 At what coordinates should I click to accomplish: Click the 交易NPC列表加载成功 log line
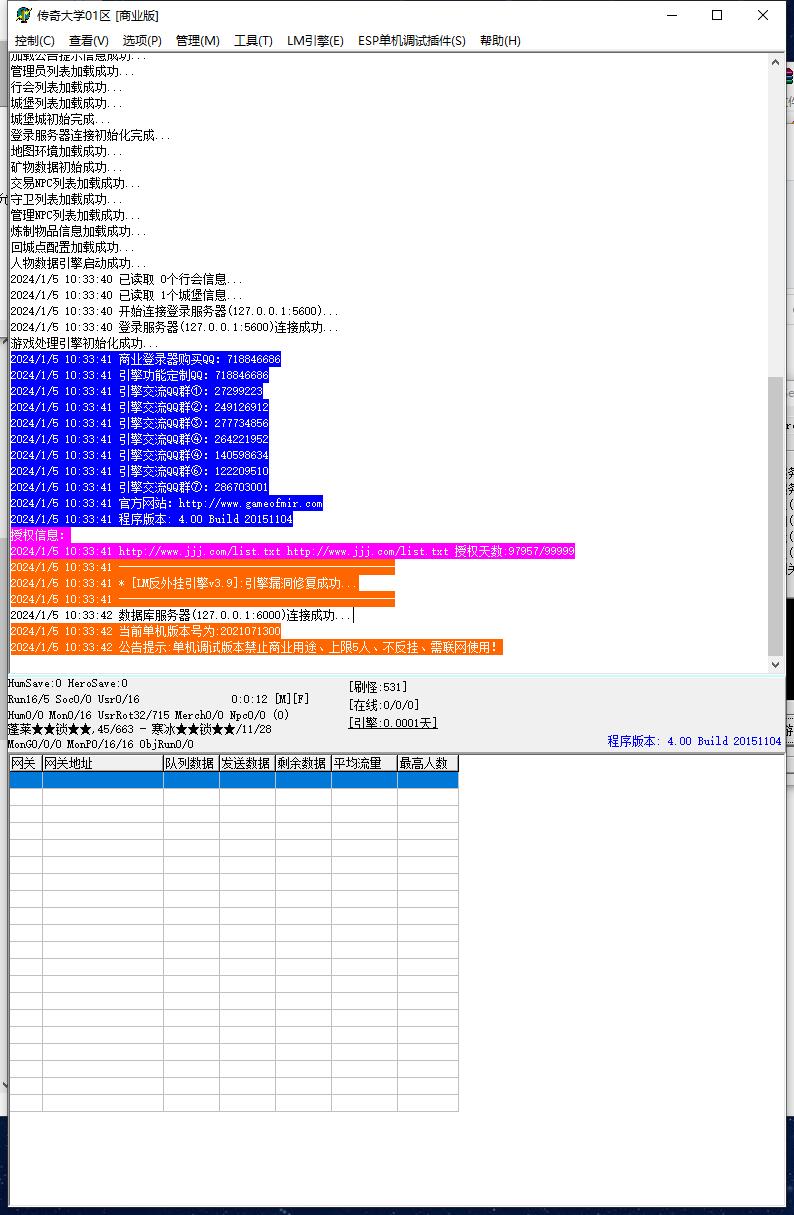pyautogui.click(x=75, y=183)
